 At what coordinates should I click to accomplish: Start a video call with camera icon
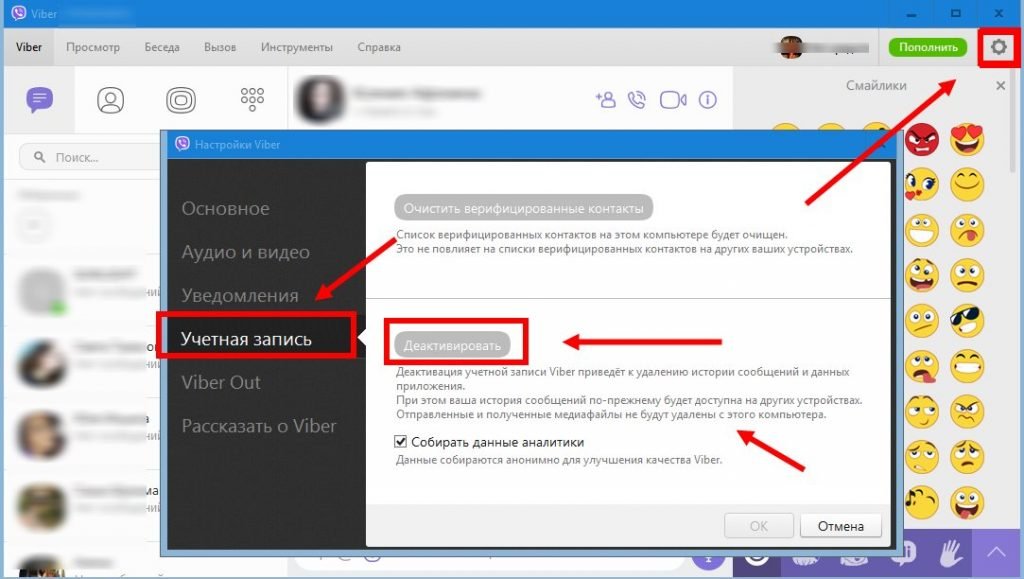click(673, 99)
